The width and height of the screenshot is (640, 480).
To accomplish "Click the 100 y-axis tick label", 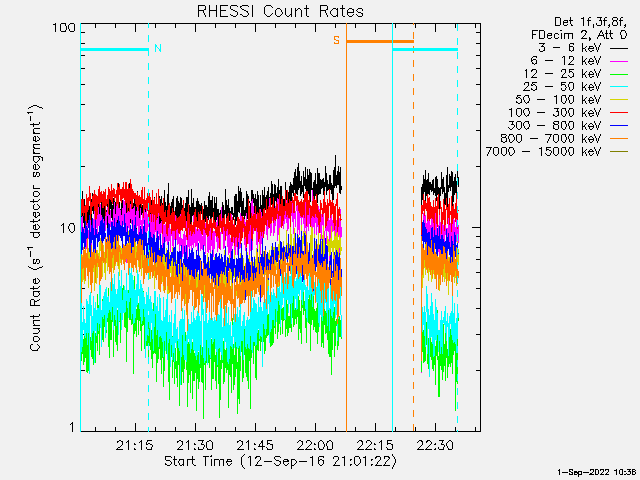I will coord(64,28).
